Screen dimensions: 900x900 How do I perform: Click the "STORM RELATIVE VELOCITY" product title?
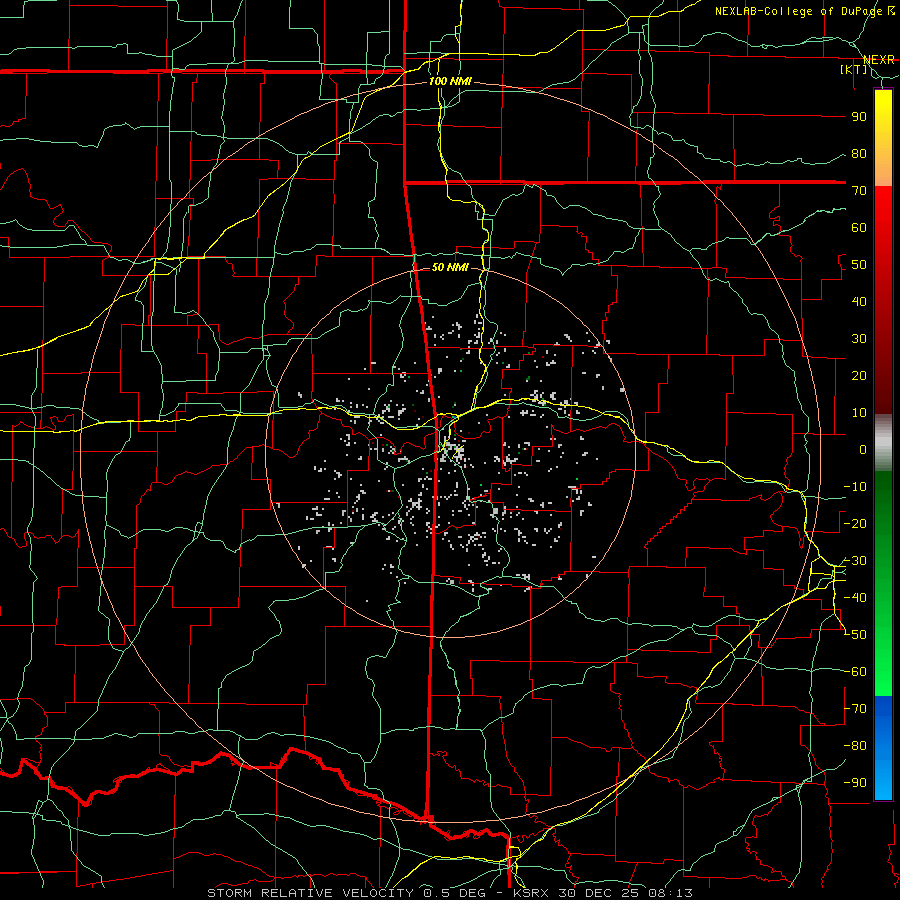(310, 893)
